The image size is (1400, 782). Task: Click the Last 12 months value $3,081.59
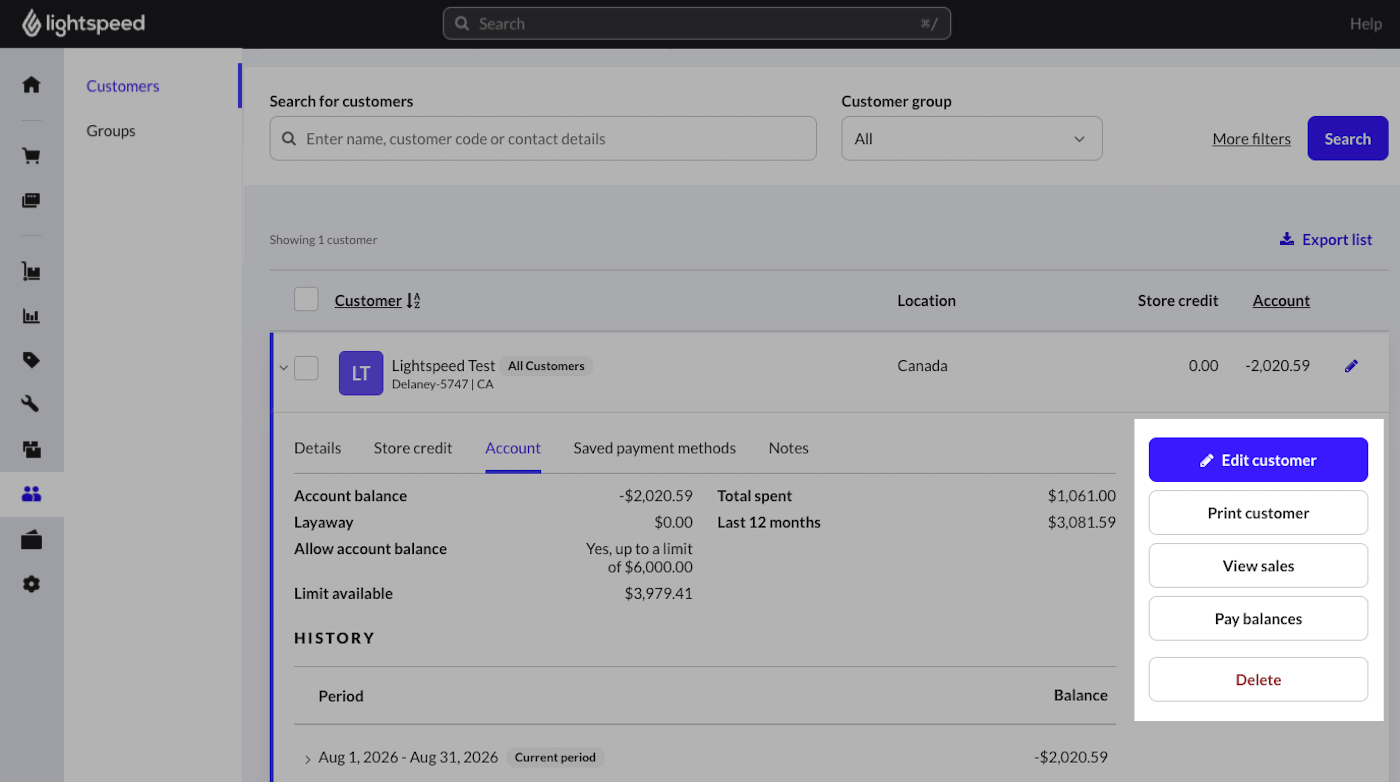click(1082, 522)
